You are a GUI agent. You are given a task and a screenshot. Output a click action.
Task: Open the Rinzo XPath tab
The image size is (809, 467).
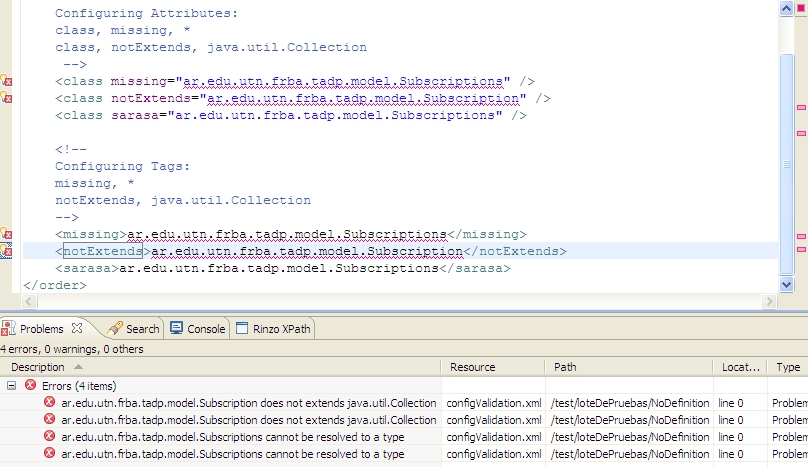coord(279,329)
